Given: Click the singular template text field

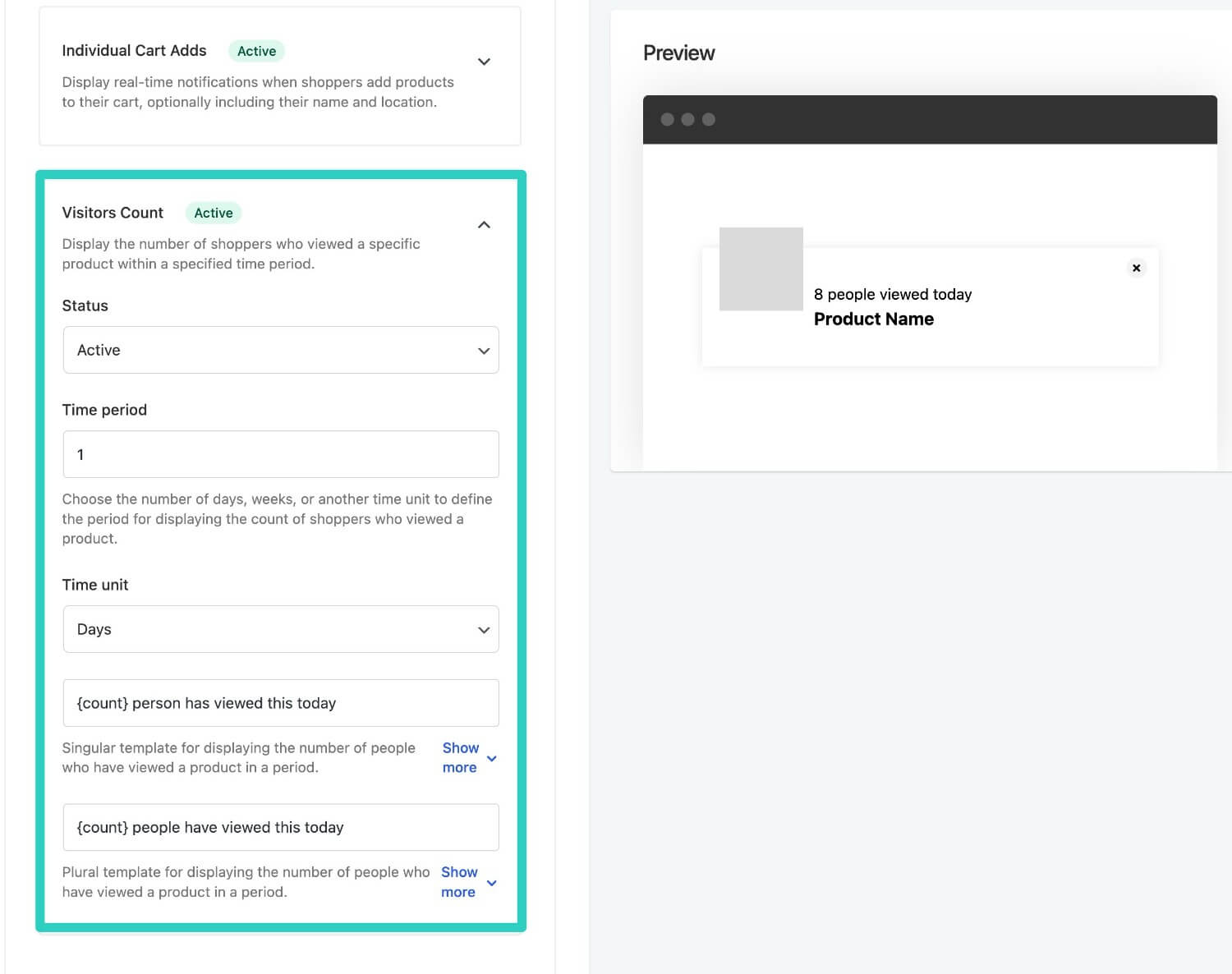Looking at the screenshot, I should tap(281, 703).
